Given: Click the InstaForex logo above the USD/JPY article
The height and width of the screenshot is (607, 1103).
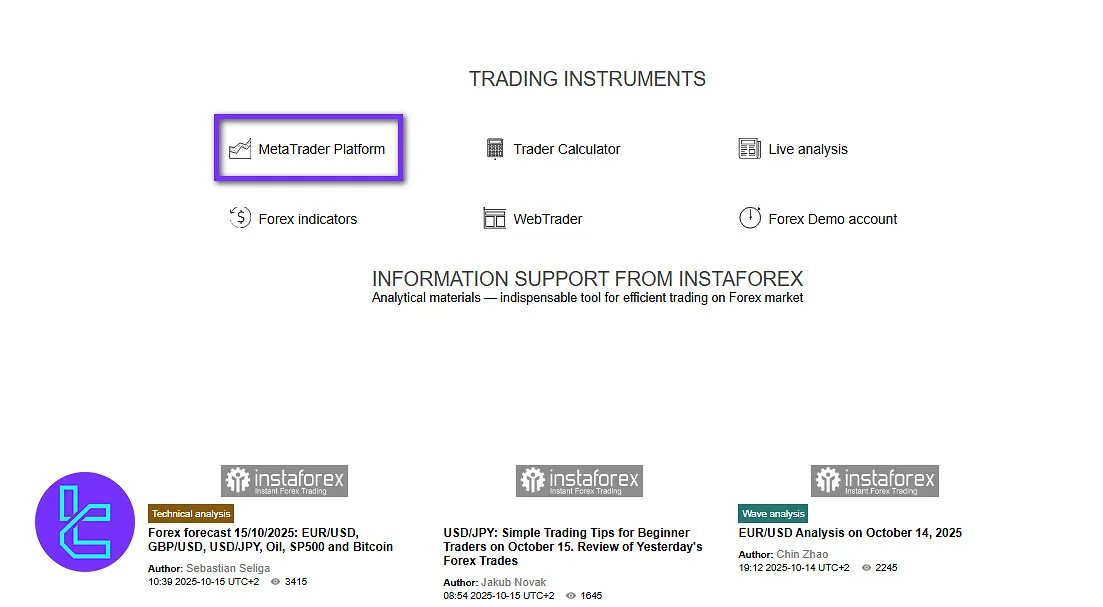Looking at the screenshot, I should 579,480.
